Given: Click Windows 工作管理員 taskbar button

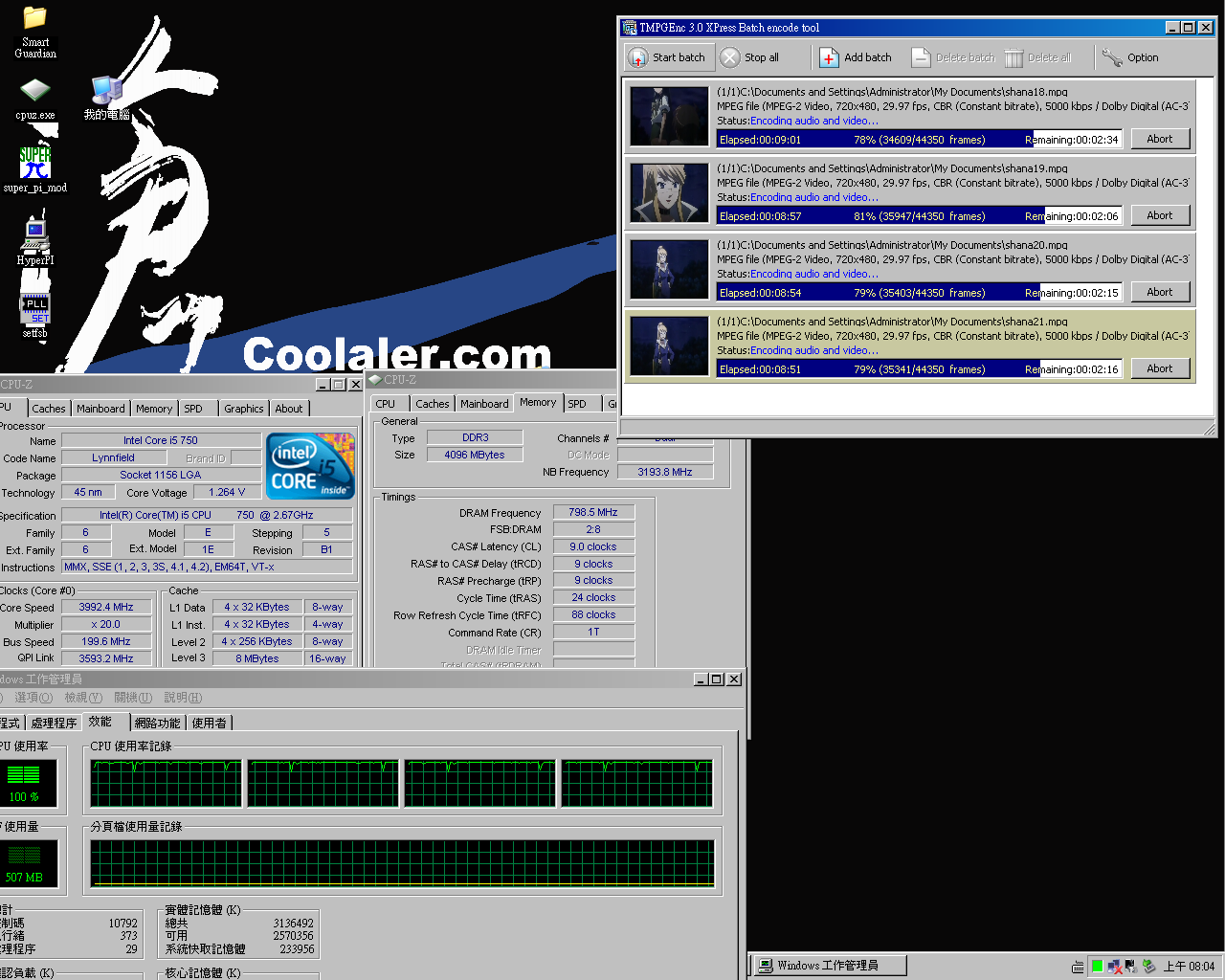Looking at the screenshot, I should (829, 966).
